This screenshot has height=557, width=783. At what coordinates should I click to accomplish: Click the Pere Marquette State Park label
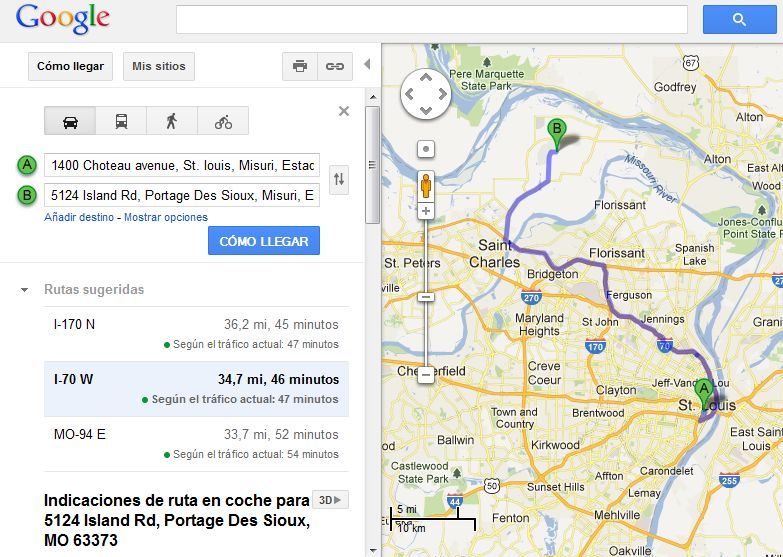pos(486,80)
